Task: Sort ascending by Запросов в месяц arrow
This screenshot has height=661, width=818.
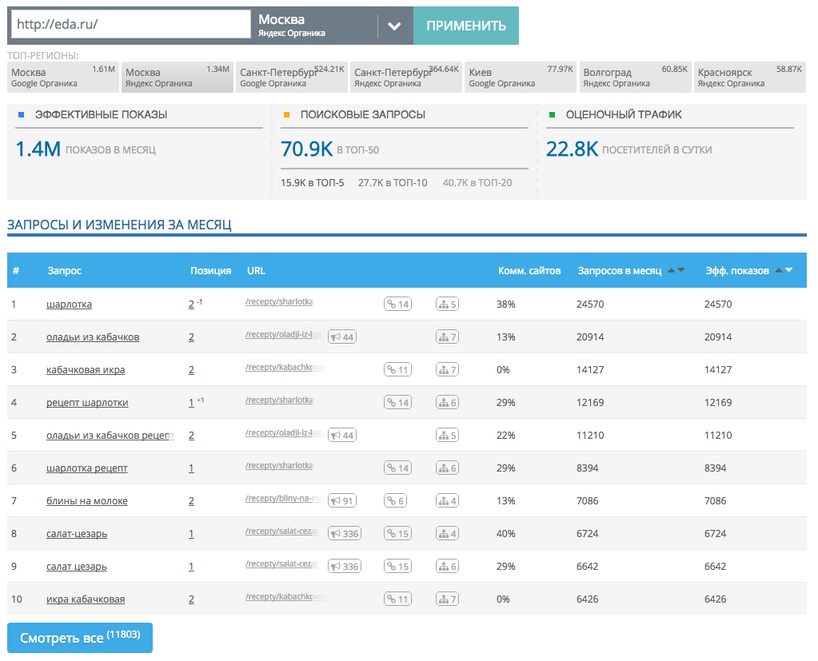Action: [671, 270]
